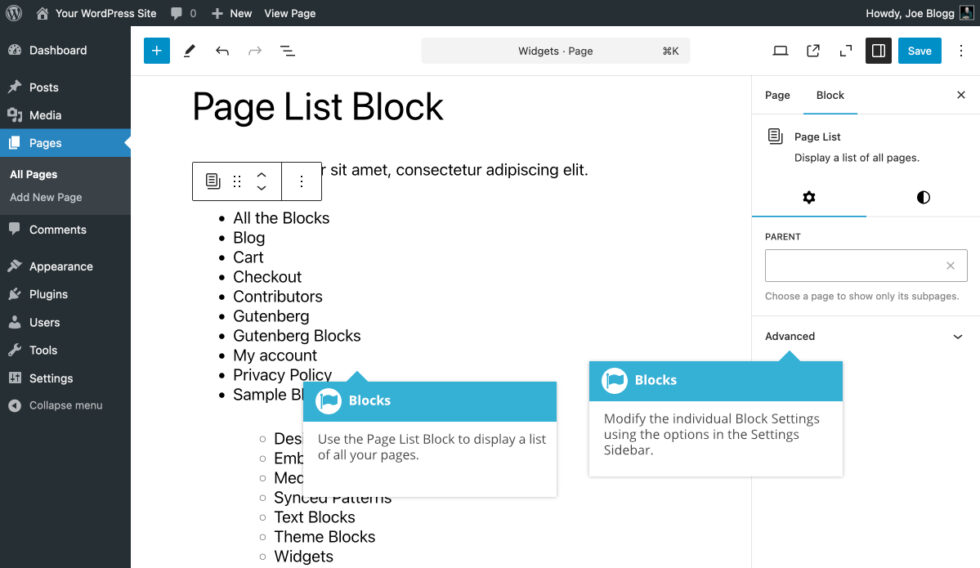Switch to the Page tab
This screenshot has width=980, height=568.
778,95
